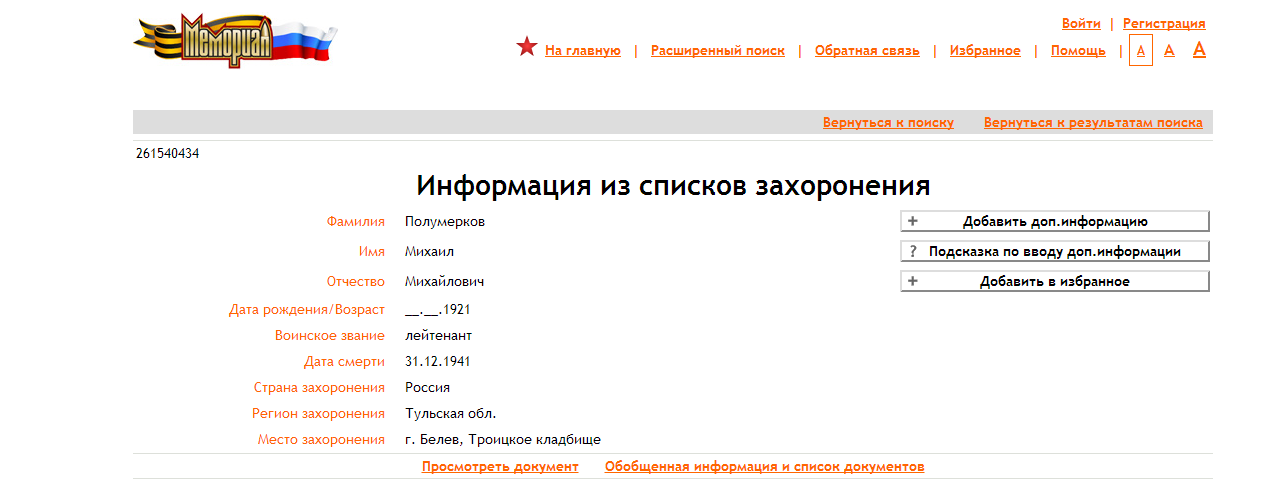Click Вернуться к результатам поиска
1271x485 pixels.
pos(1093,123)
